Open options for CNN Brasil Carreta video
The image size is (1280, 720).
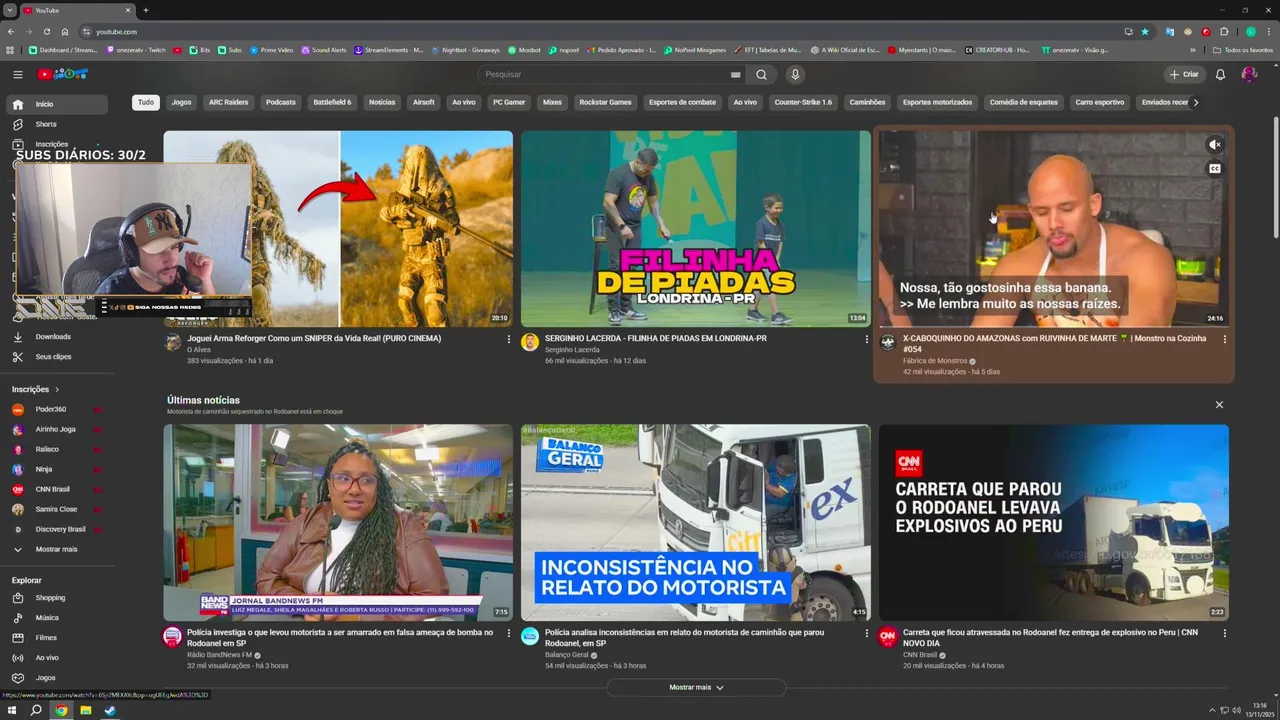pos(1224,633)
